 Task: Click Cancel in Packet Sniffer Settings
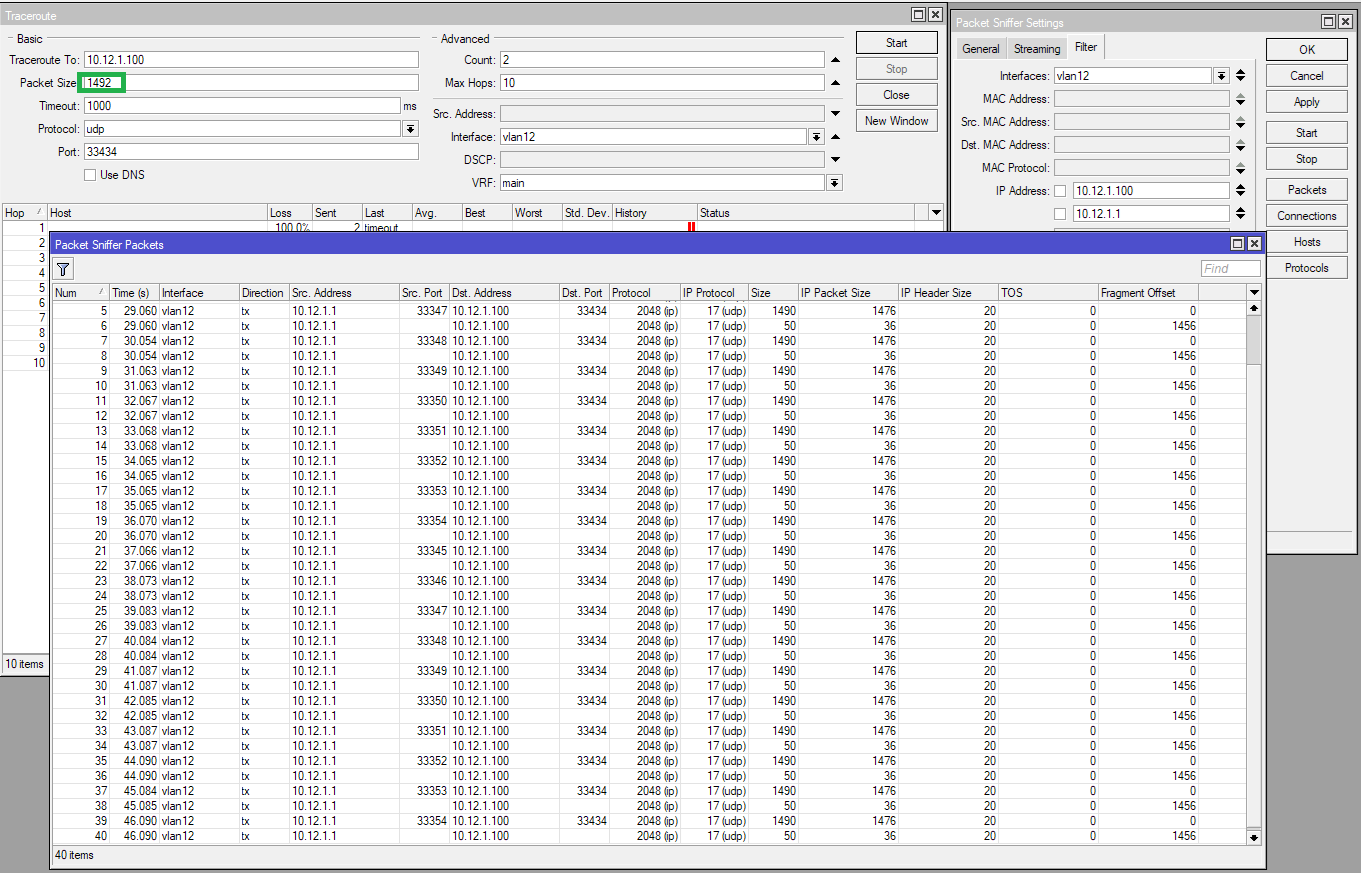coord(1307,76)
